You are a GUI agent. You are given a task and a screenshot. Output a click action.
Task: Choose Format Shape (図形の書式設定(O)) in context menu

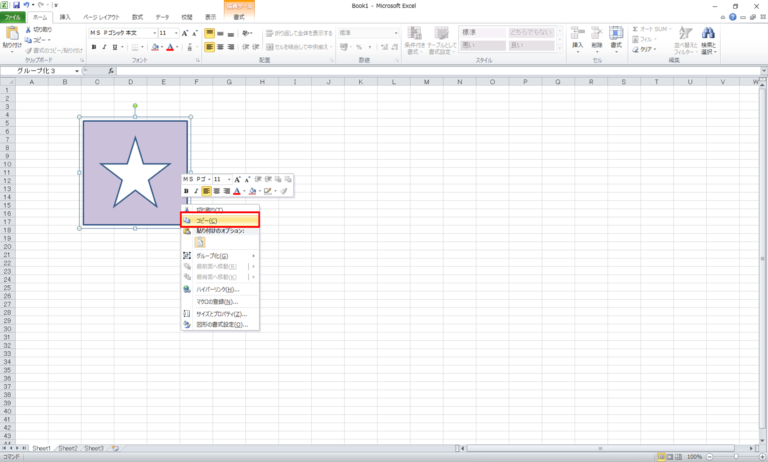click(x=220, y=324)
